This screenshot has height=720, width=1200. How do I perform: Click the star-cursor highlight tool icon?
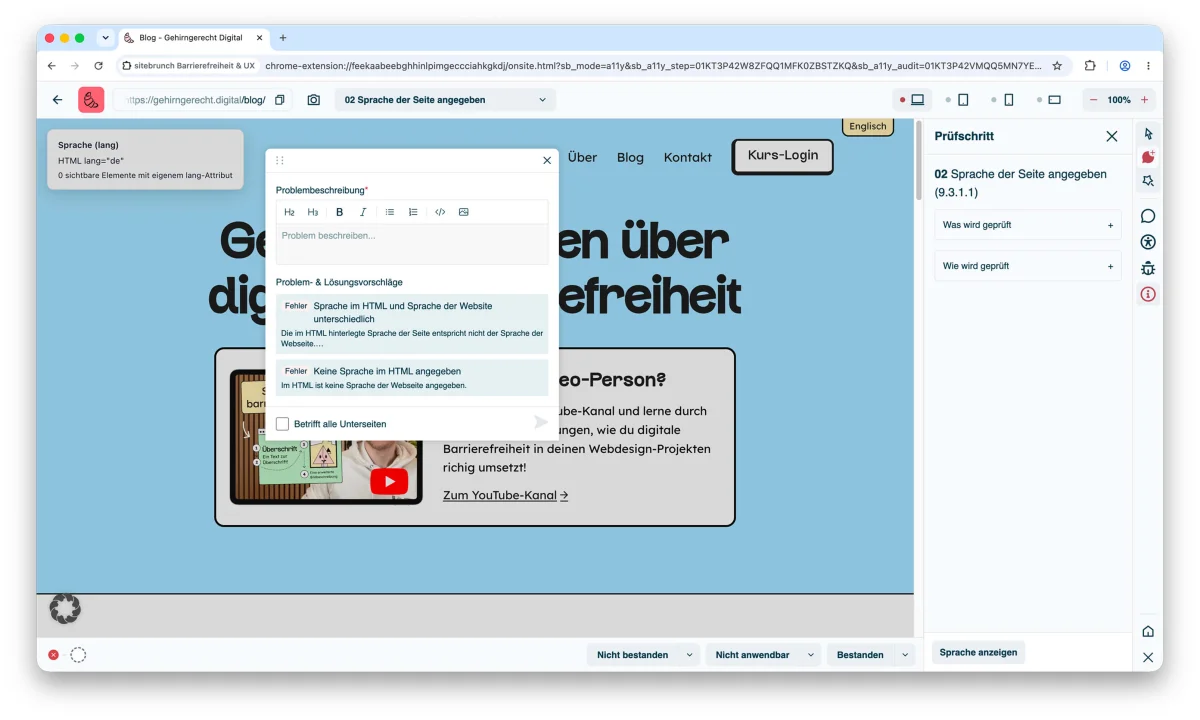[x=1148, y=181]
